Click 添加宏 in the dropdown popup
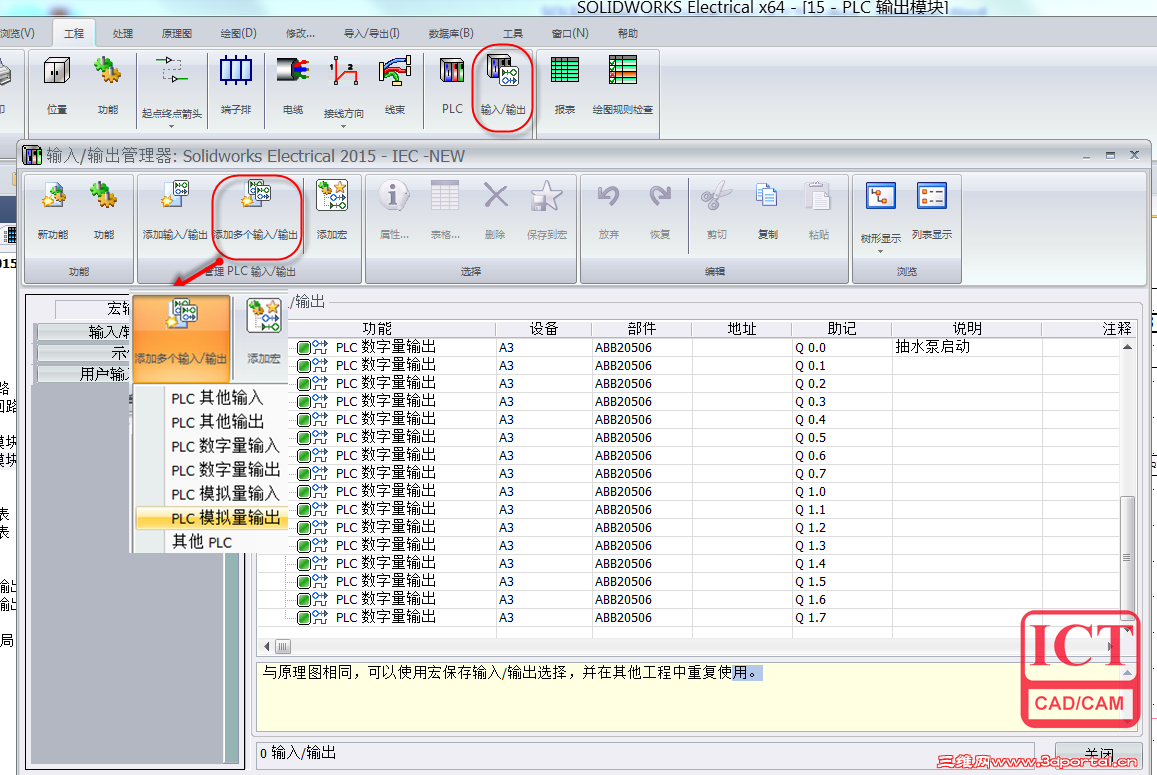1157x775 pixels. 263,332
